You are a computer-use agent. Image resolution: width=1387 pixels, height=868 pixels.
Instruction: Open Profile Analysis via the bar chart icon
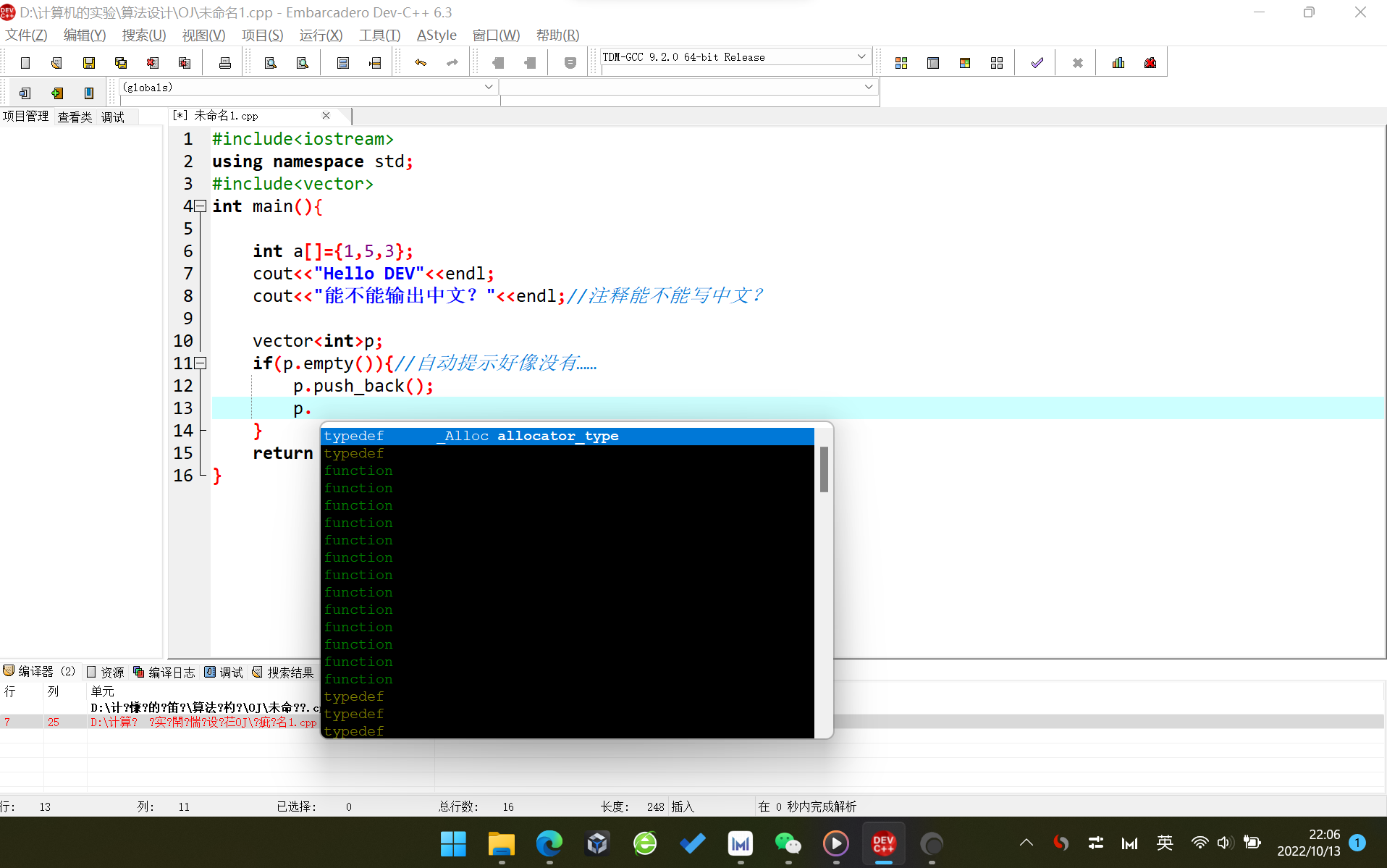point(1118,63)
